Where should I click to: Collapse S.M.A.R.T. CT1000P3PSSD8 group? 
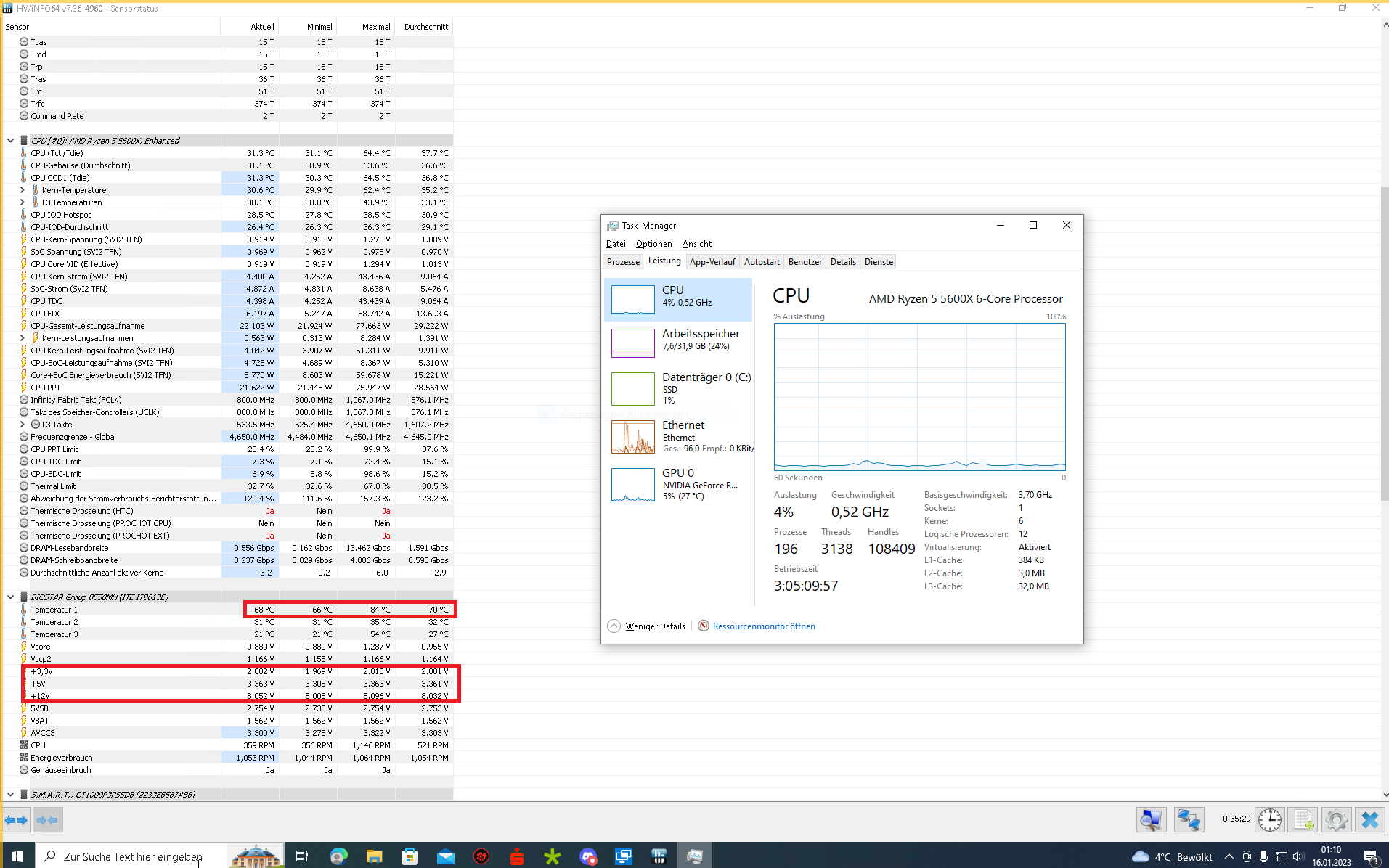(10, 795)
